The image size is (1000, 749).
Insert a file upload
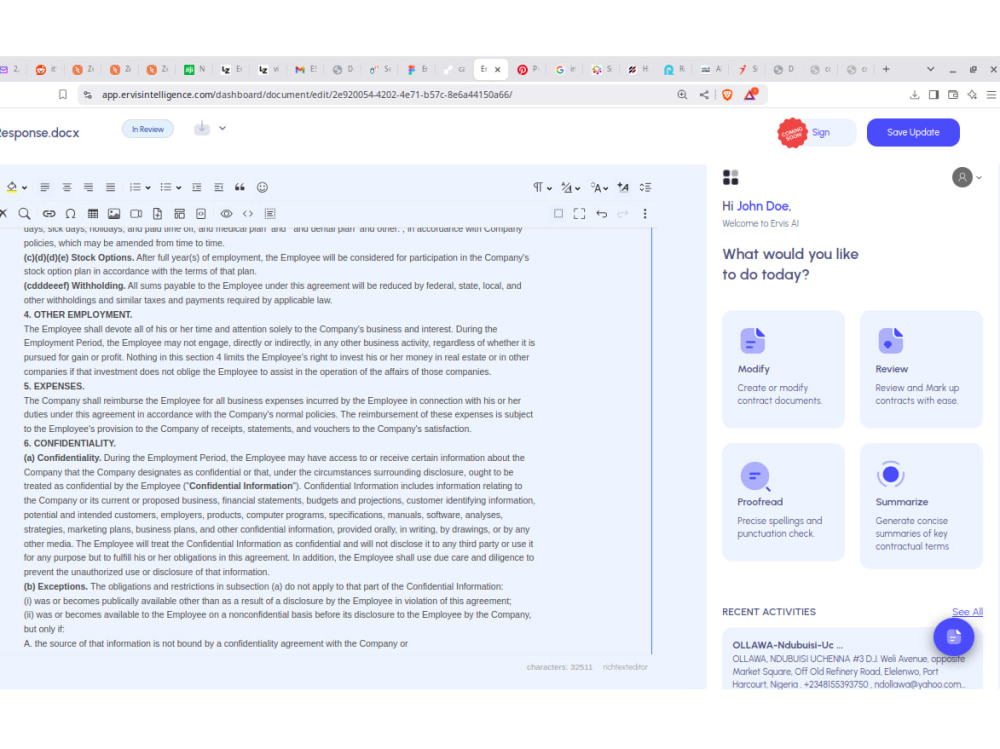point(158,214)
